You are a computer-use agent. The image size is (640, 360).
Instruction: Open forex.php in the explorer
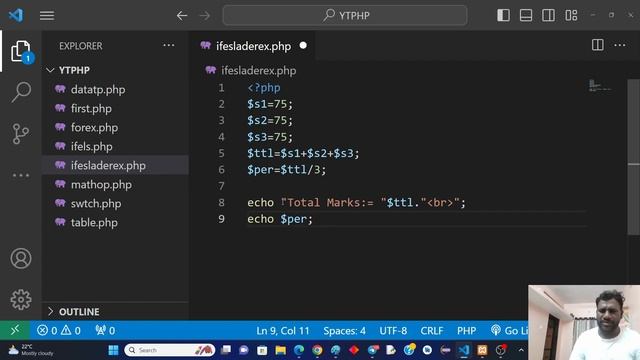(x=94, y=127)
